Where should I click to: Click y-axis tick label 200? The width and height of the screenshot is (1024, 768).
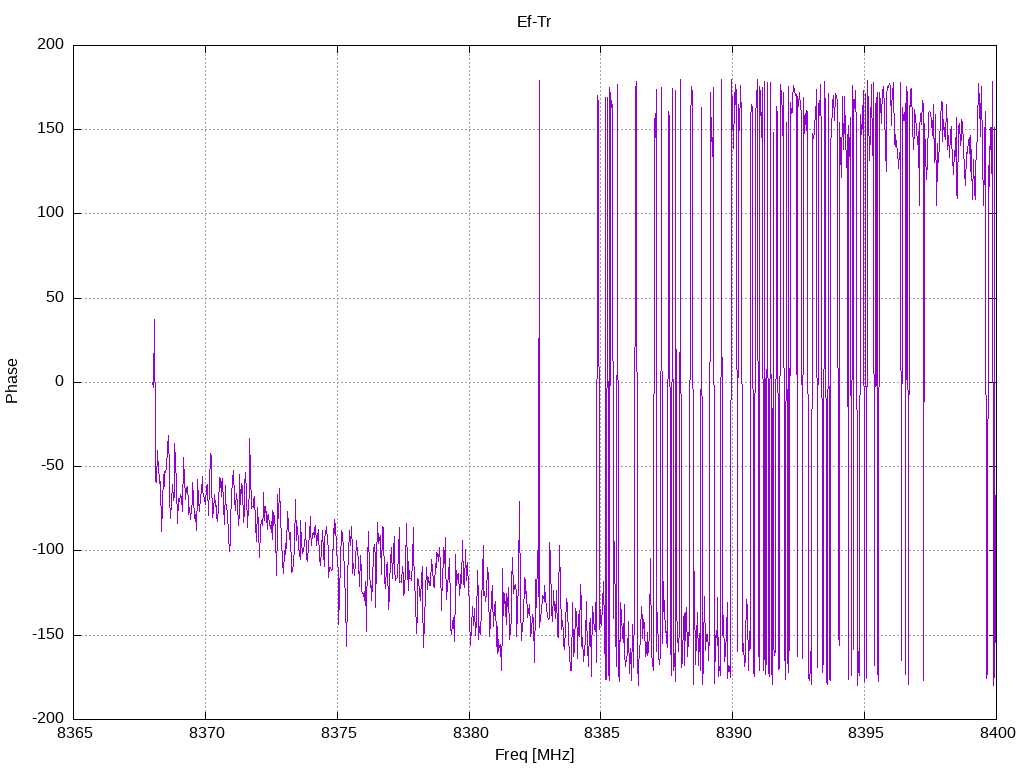click(51, 44)
